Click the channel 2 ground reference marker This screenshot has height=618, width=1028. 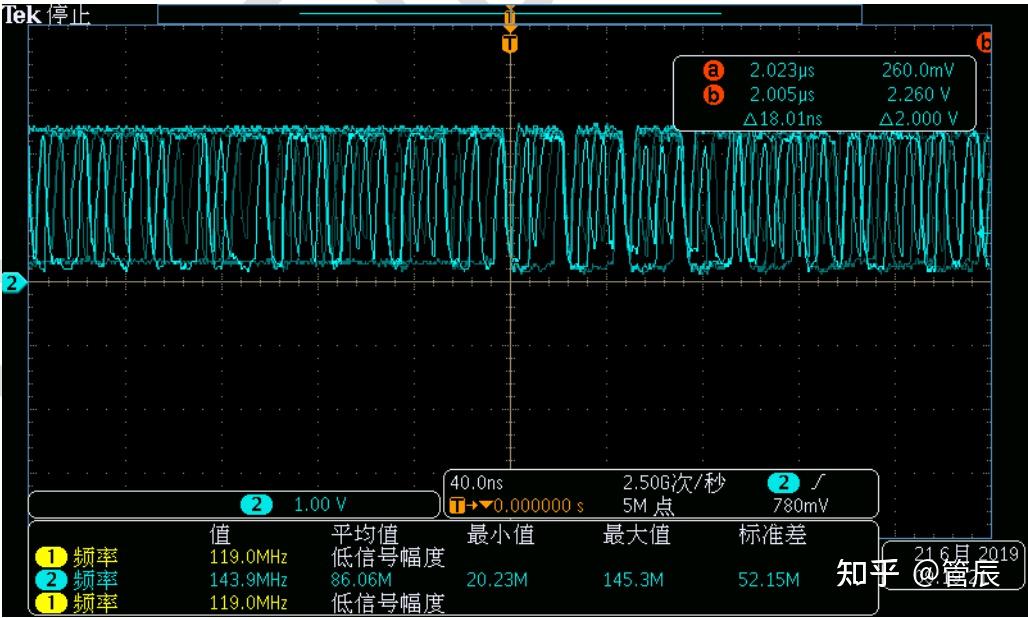click(x=9, y=282)
